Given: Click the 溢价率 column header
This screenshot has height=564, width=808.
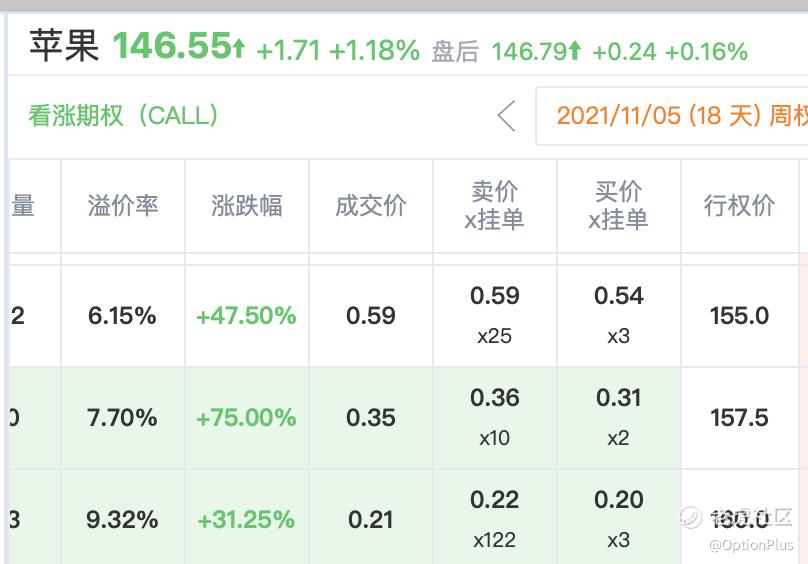Looking at the screenshot, I should tap(123, 206).
